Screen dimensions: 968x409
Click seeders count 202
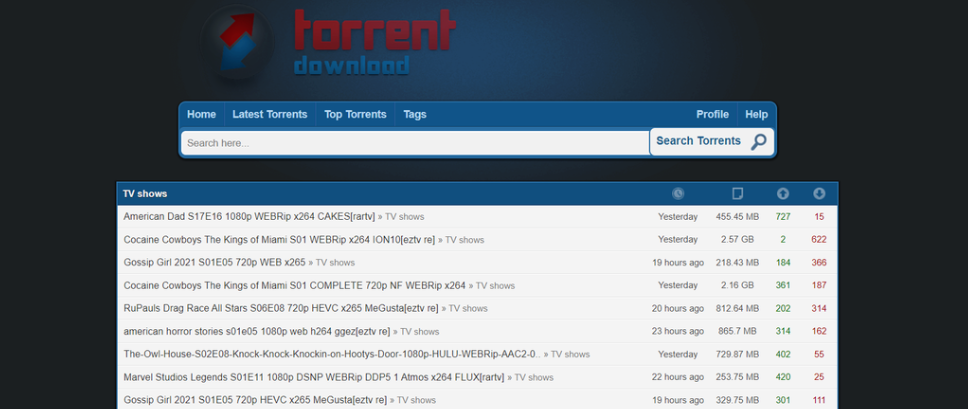click(x=783, y=308)
